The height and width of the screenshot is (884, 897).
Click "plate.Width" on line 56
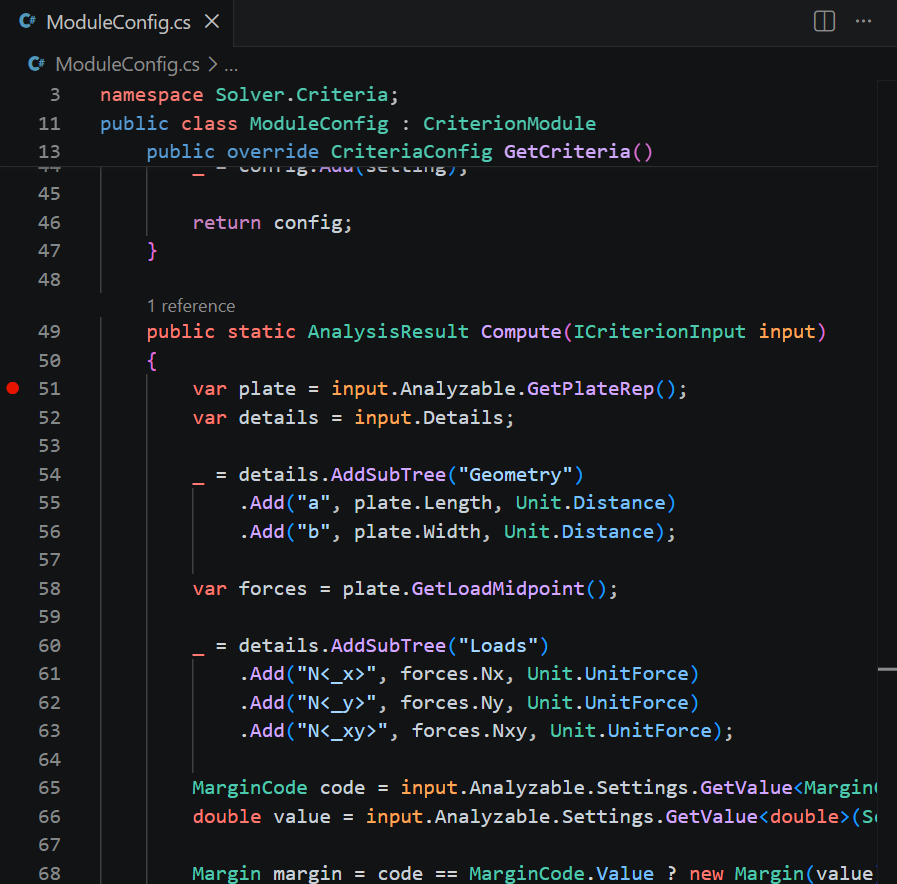point(417,532)
